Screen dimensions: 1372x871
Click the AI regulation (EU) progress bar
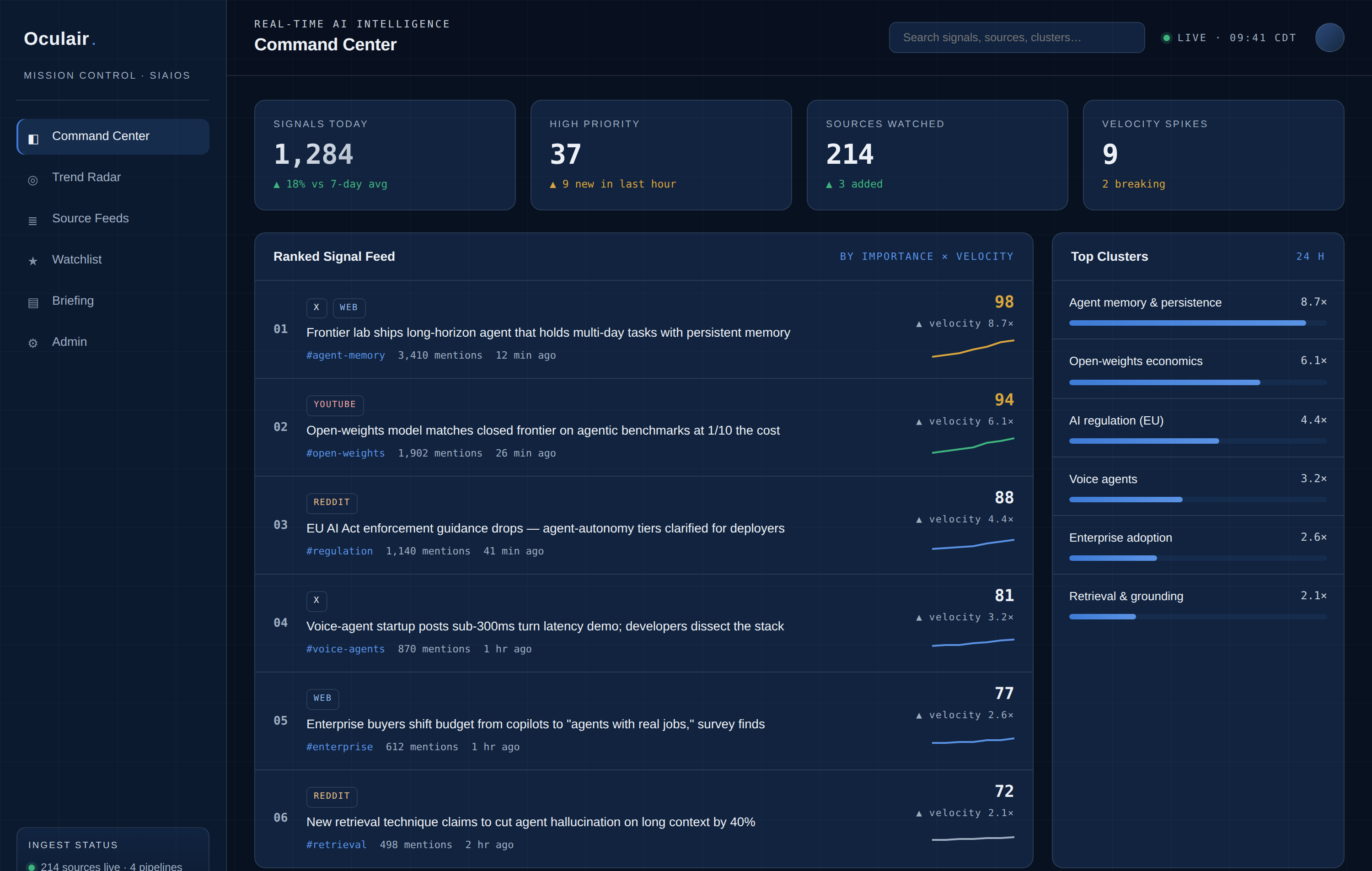click(x=1198, y=441)
